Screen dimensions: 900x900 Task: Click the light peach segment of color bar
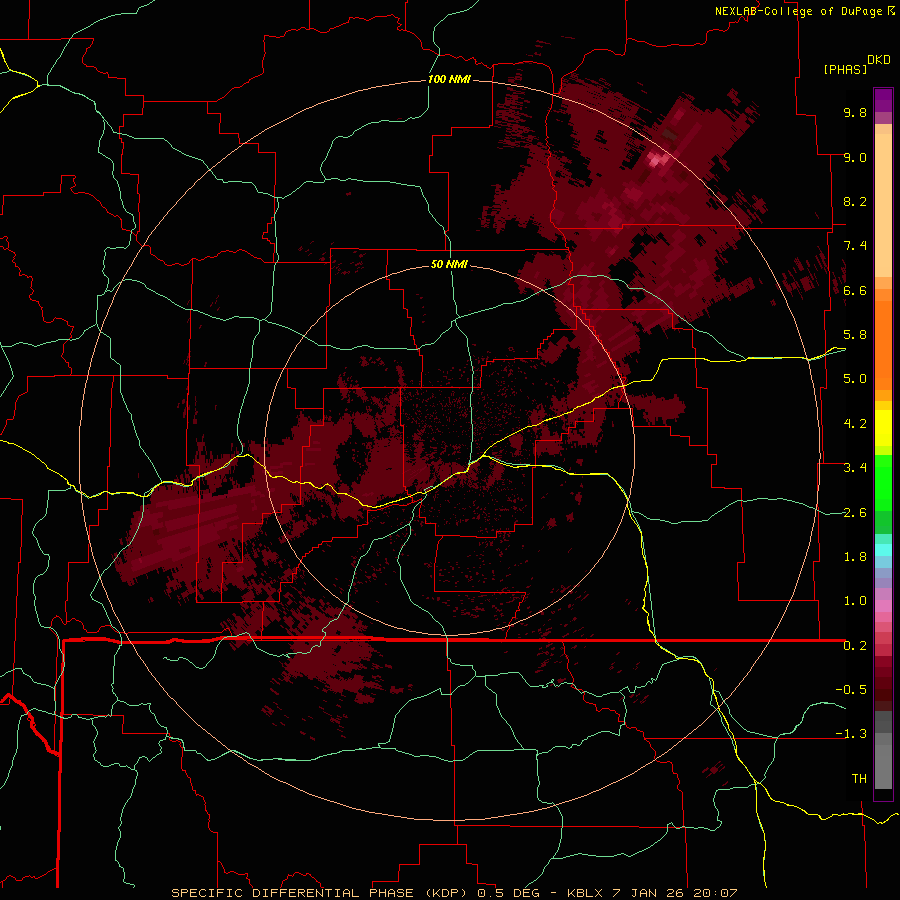coord(883,205)
